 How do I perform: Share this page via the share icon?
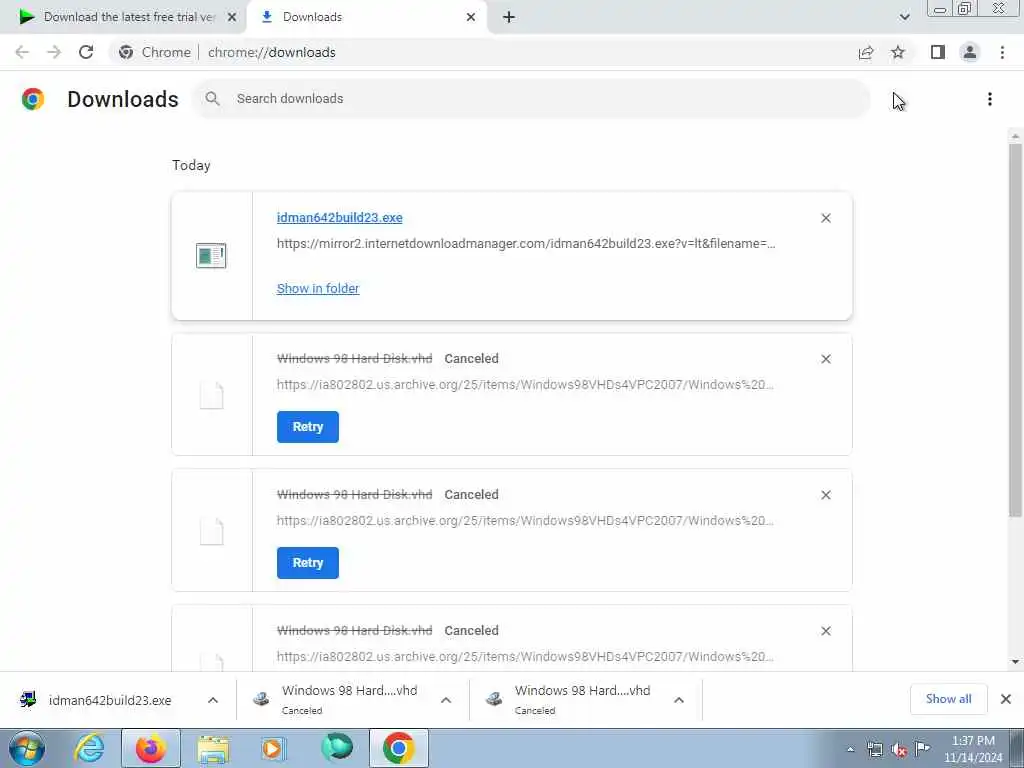(x=866, y=52)
